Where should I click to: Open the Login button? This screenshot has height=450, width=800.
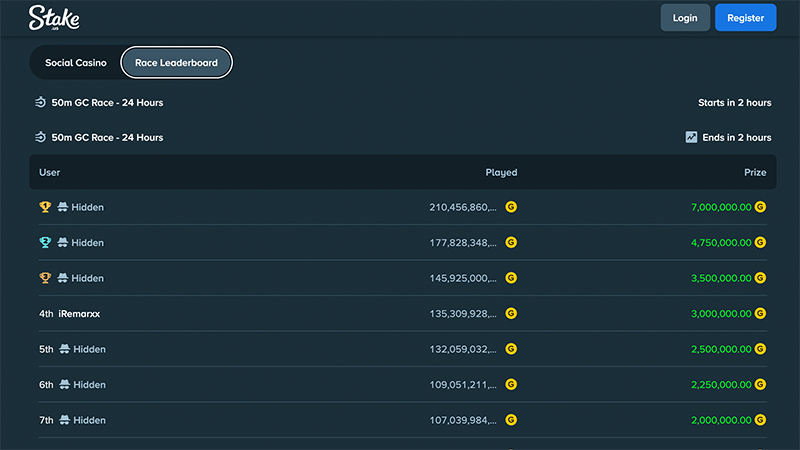click(x=685, y=18)
